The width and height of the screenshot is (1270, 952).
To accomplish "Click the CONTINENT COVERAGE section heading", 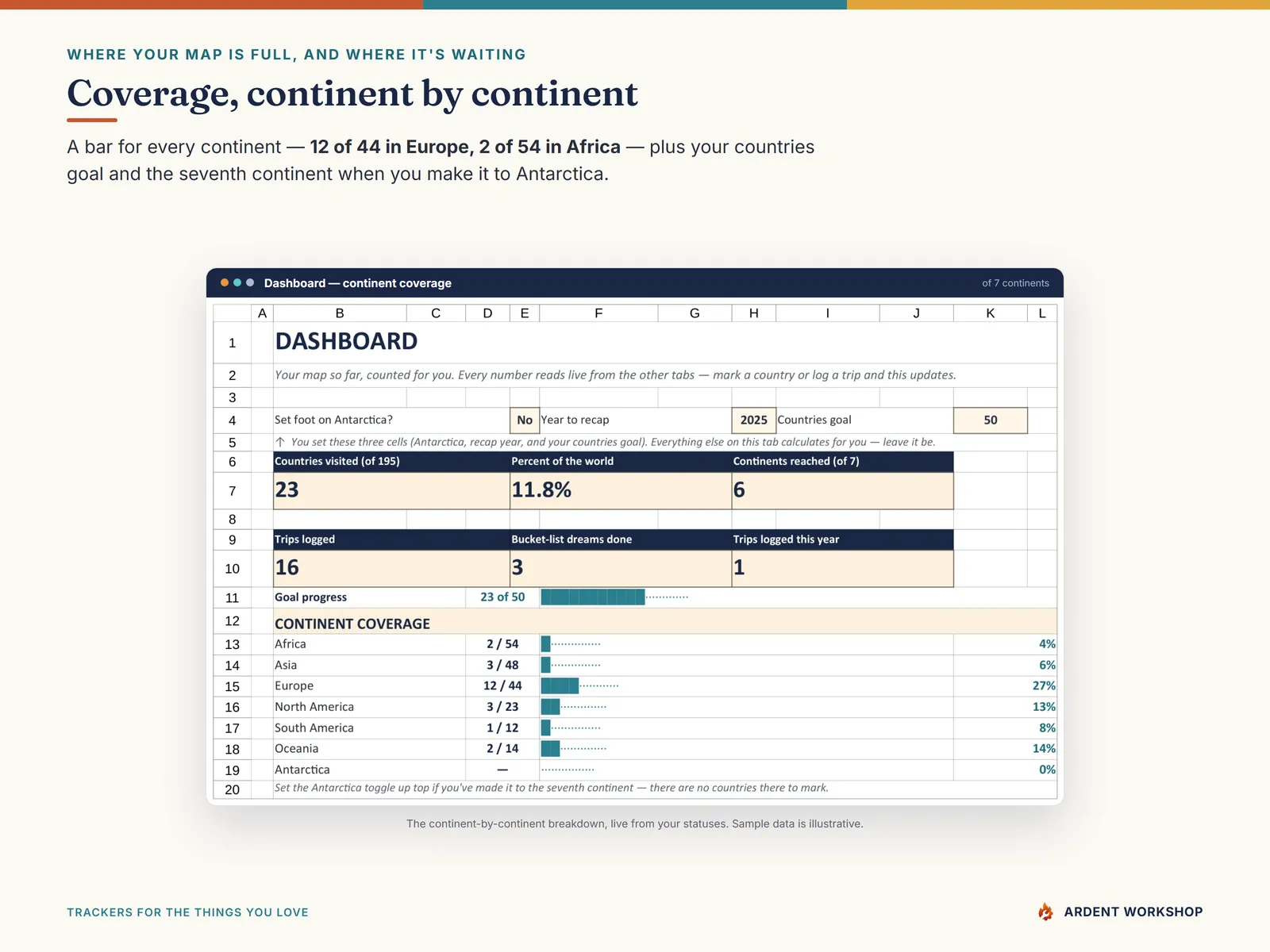I will (352, 624).
